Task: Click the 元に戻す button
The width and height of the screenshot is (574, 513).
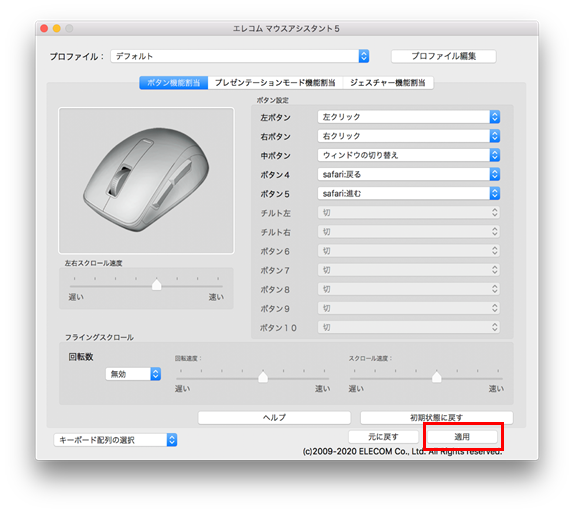Action: point(383,436)
